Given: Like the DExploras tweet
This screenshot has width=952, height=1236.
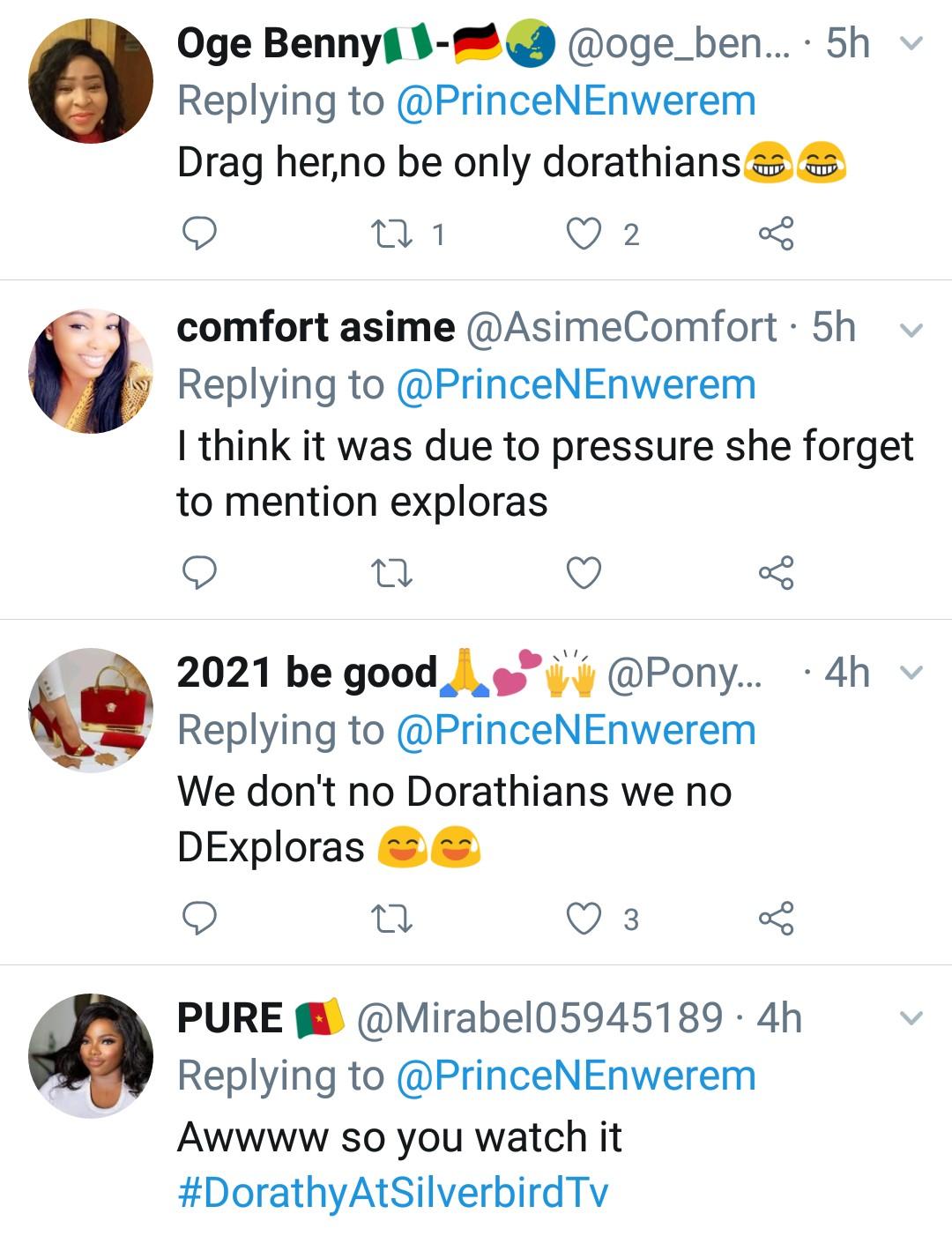Looking at the screenshot, I should pyautogui.click(x=583, y=919).
